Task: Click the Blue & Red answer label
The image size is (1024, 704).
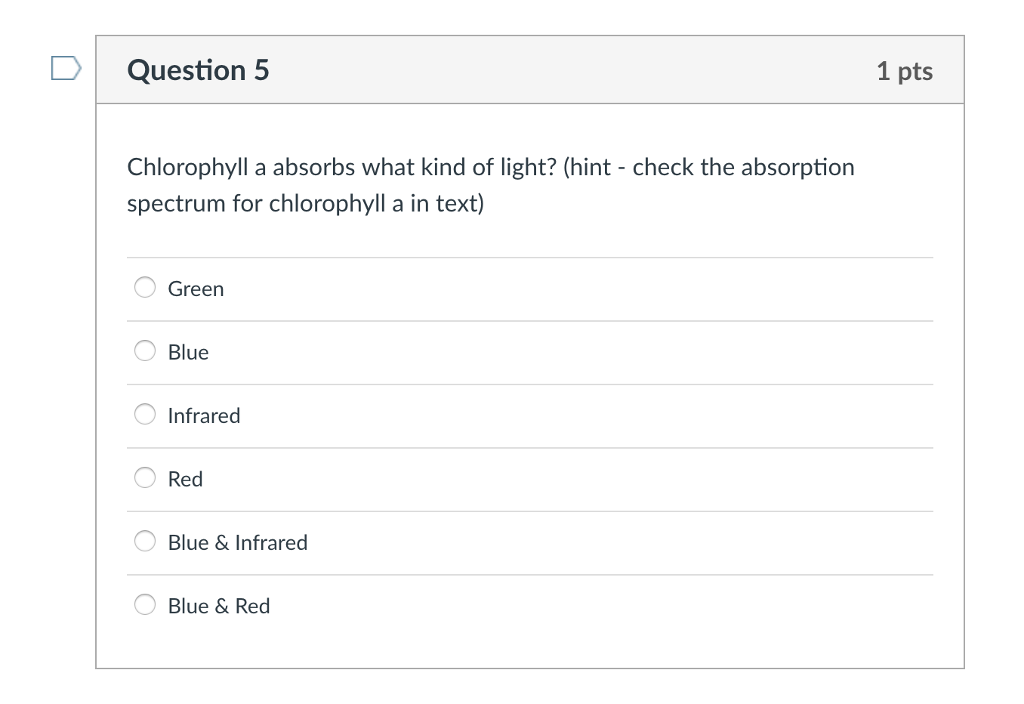Action: click(219, 606)
